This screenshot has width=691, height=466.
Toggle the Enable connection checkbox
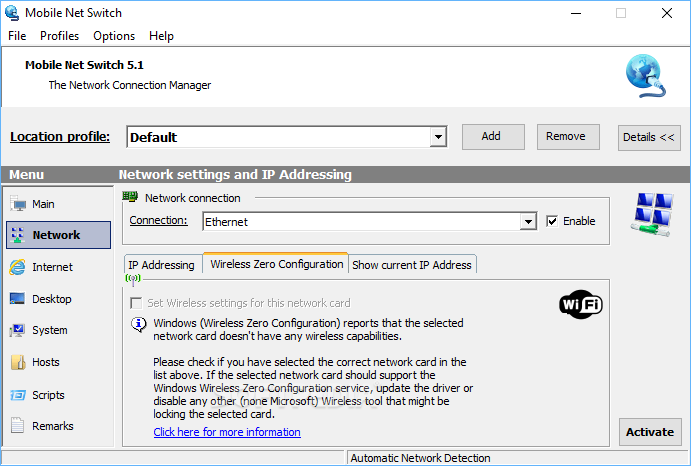552,221
